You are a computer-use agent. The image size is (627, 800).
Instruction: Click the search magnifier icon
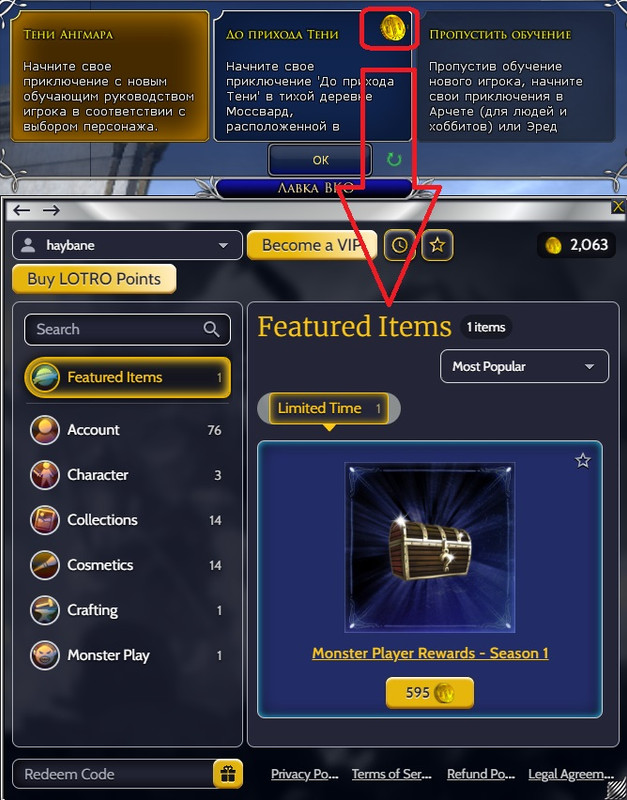click(x=211, y=329)
